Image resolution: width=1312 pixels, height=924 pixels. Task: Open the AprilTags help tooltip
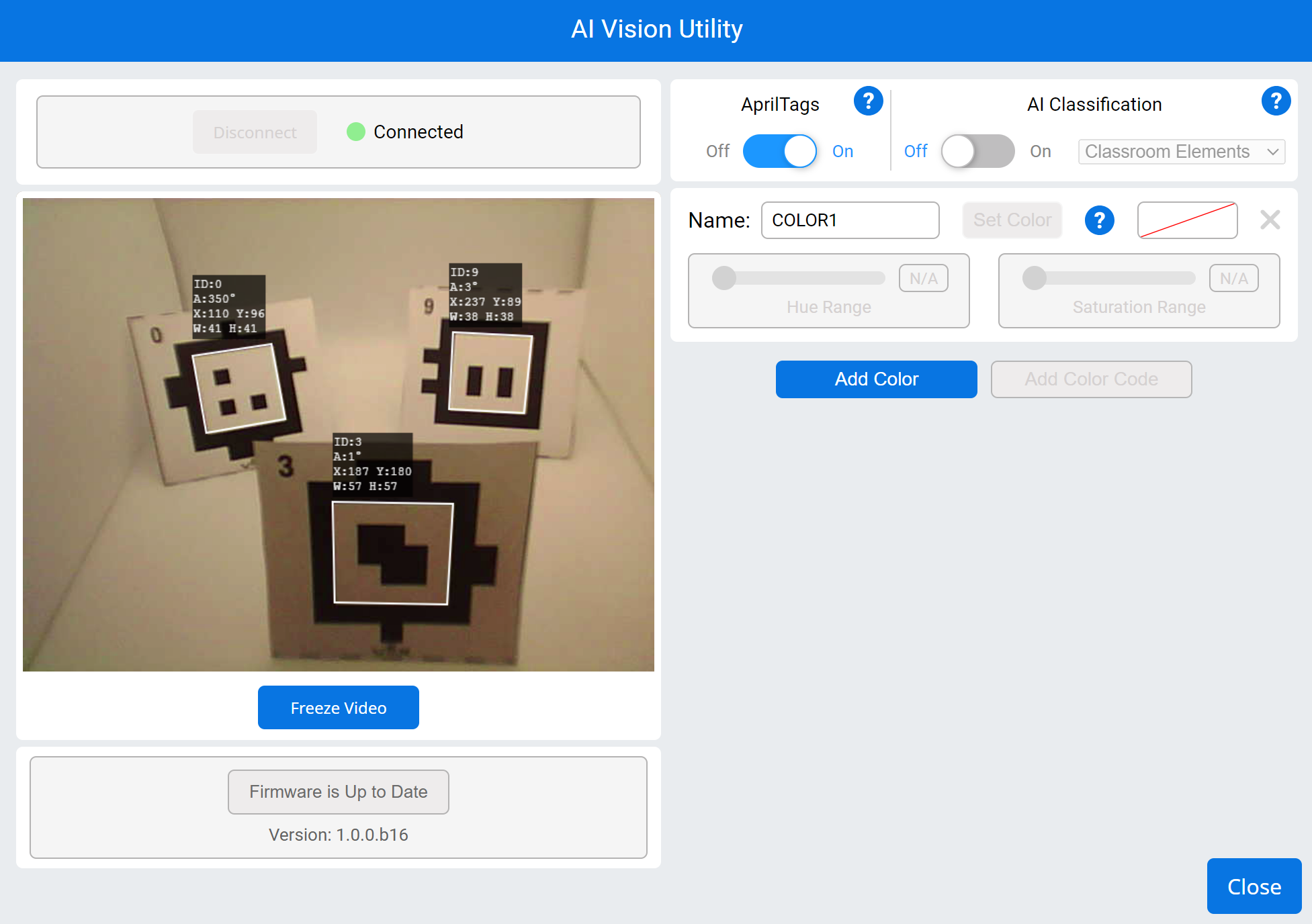click(868, 101)
